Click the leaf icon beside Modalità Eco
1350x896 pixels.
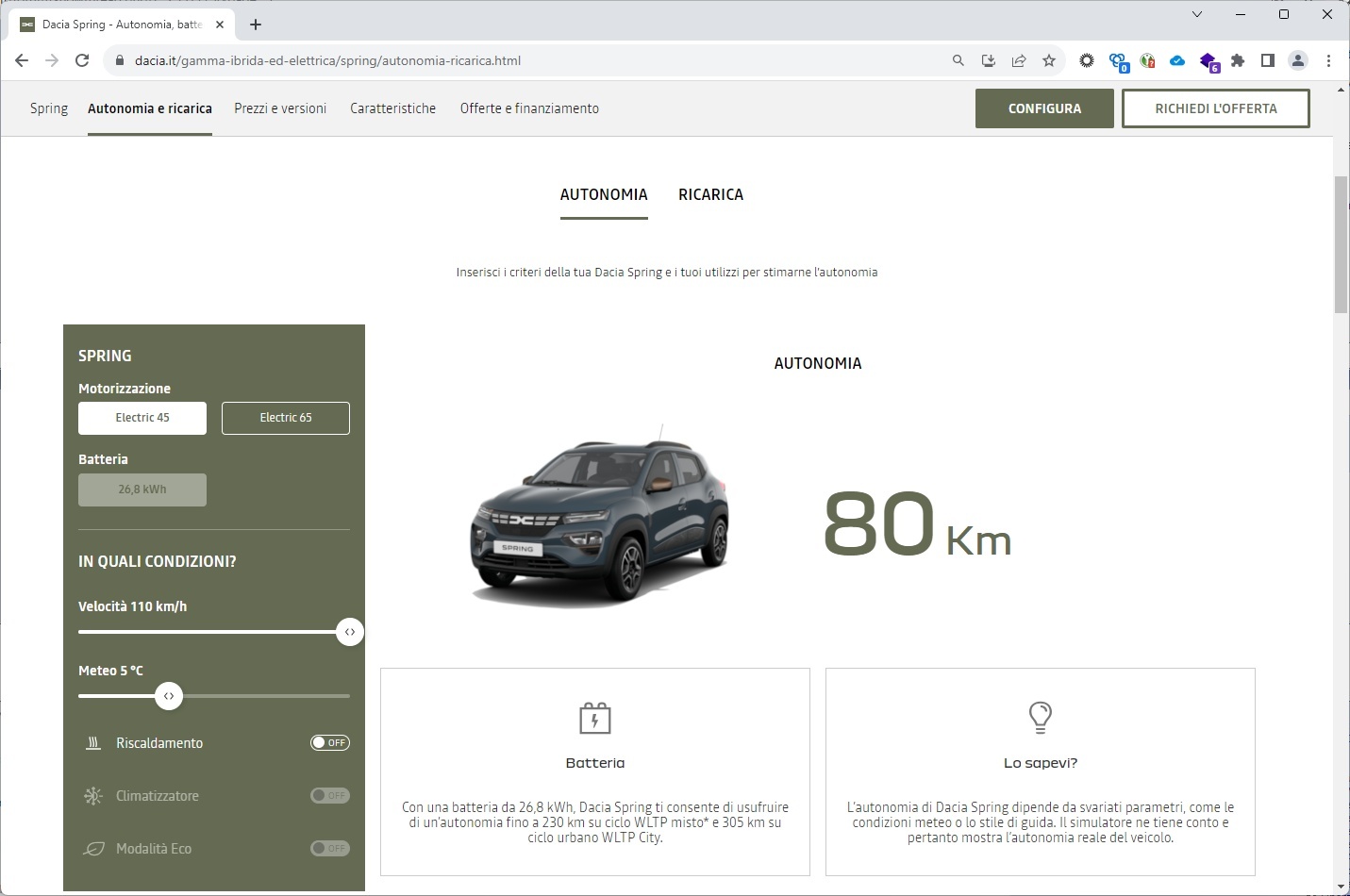93,849
